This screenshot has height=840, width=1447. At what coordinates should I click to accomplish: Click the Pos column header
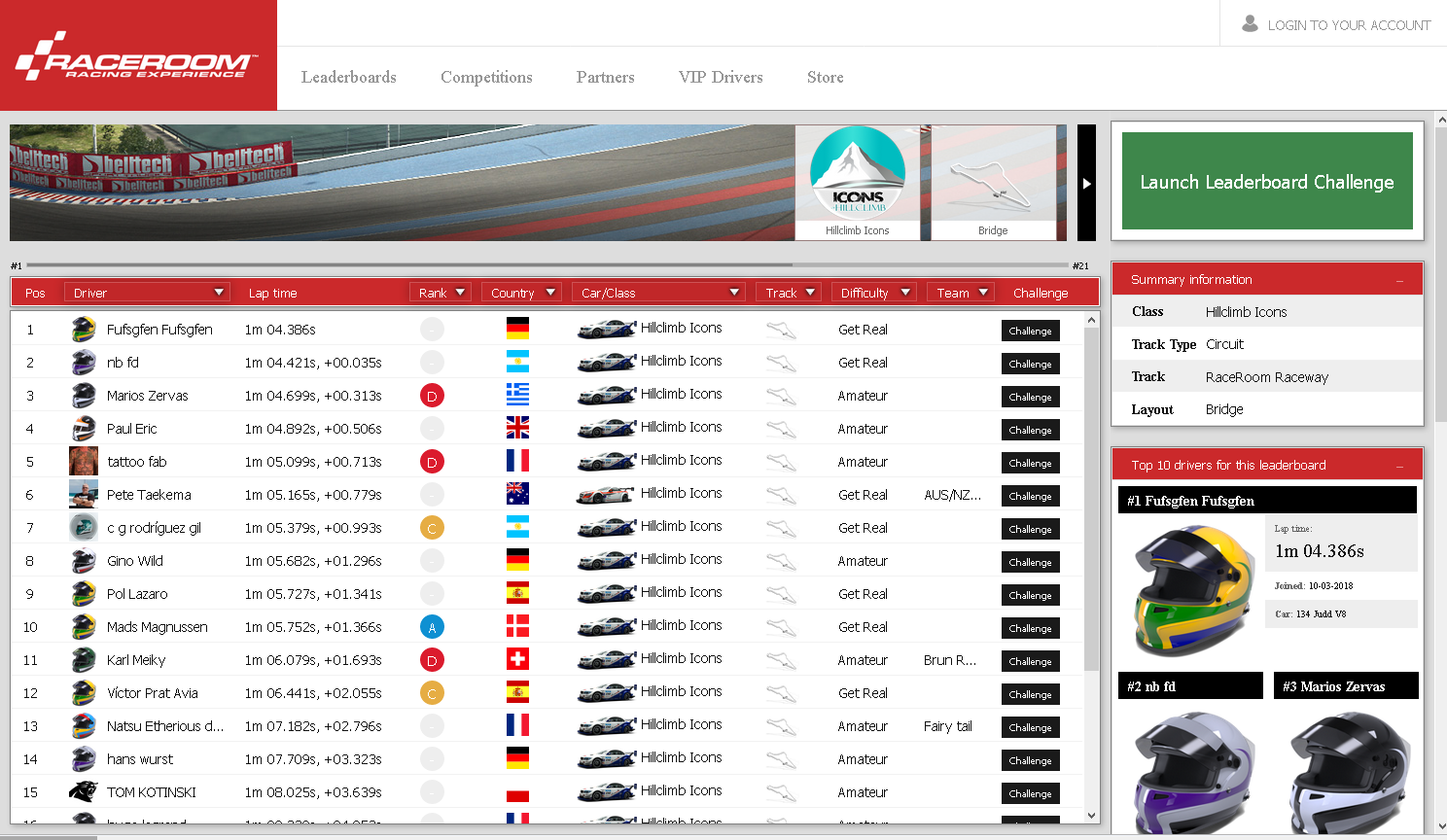click(x=35, y=293)
